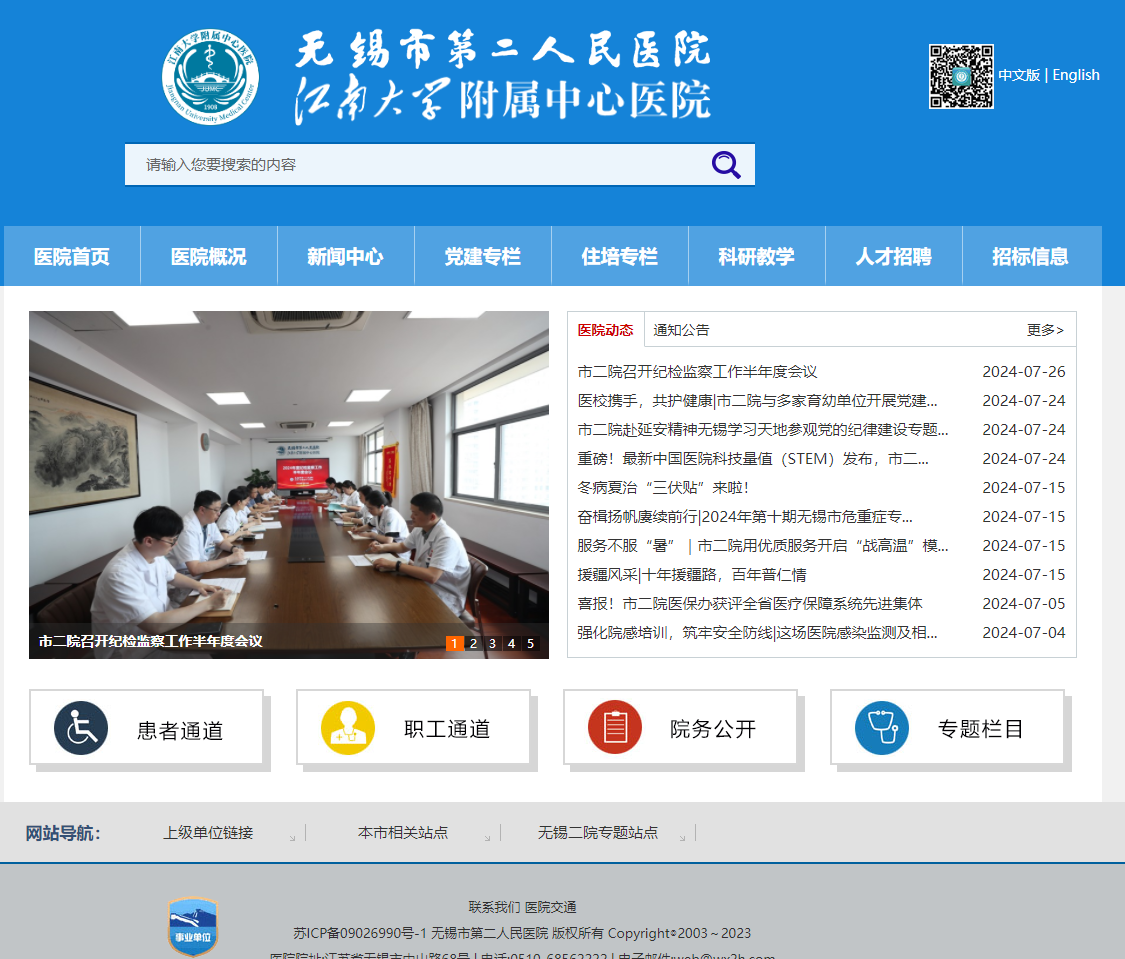Open 人才招聘 menu item
Screen dimensions: 1125x959
894,256
